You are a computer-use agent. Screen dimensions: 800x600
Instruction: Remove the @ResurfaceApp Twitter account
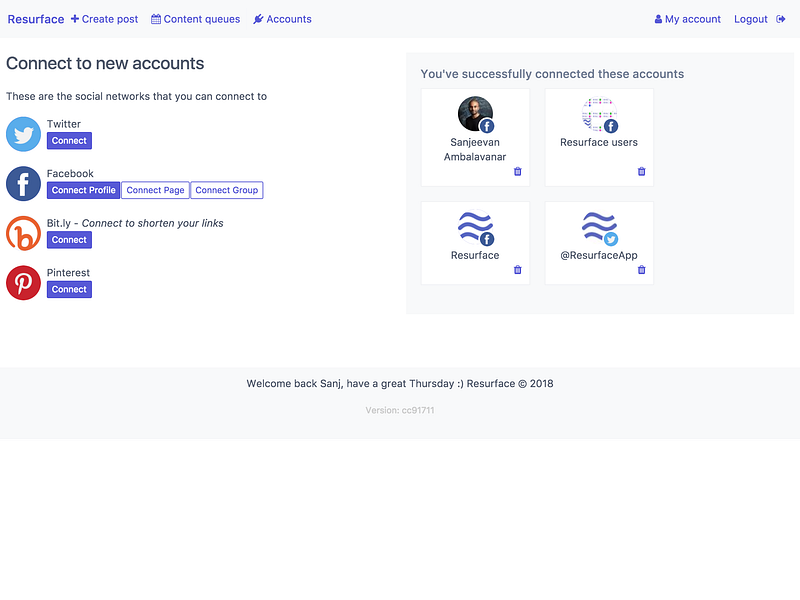tap(642, 270)
